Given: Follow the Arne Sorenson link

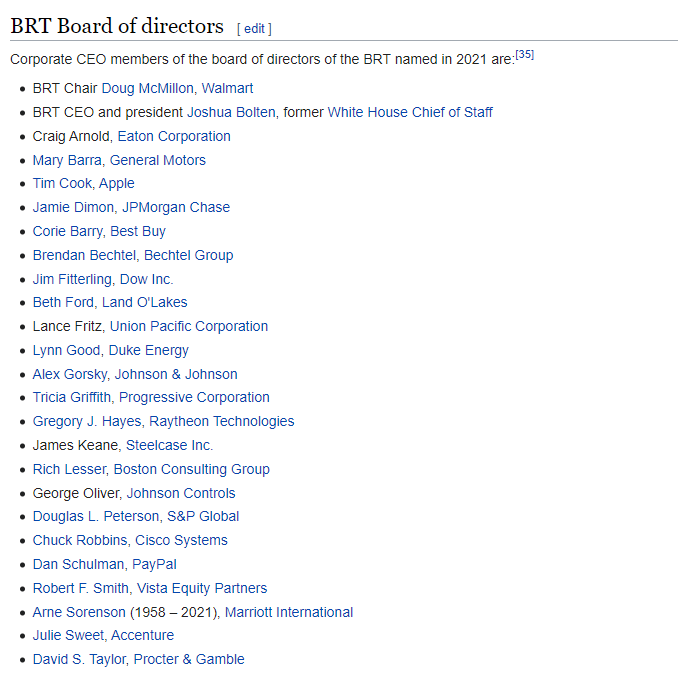Looking at the screenshot, I should 79,612.
